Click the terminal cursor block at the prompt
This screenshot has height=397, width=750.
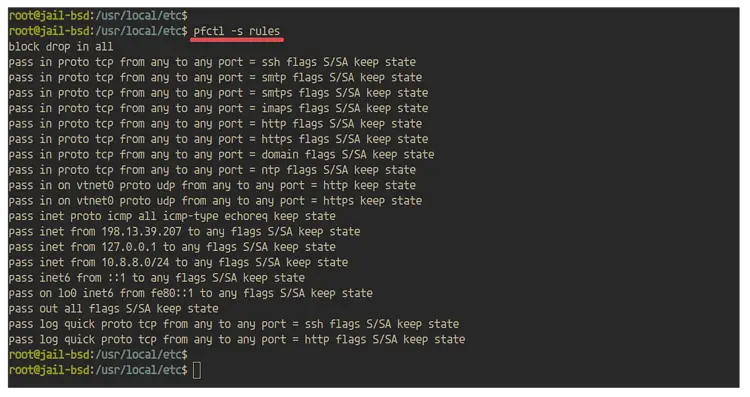197,370
